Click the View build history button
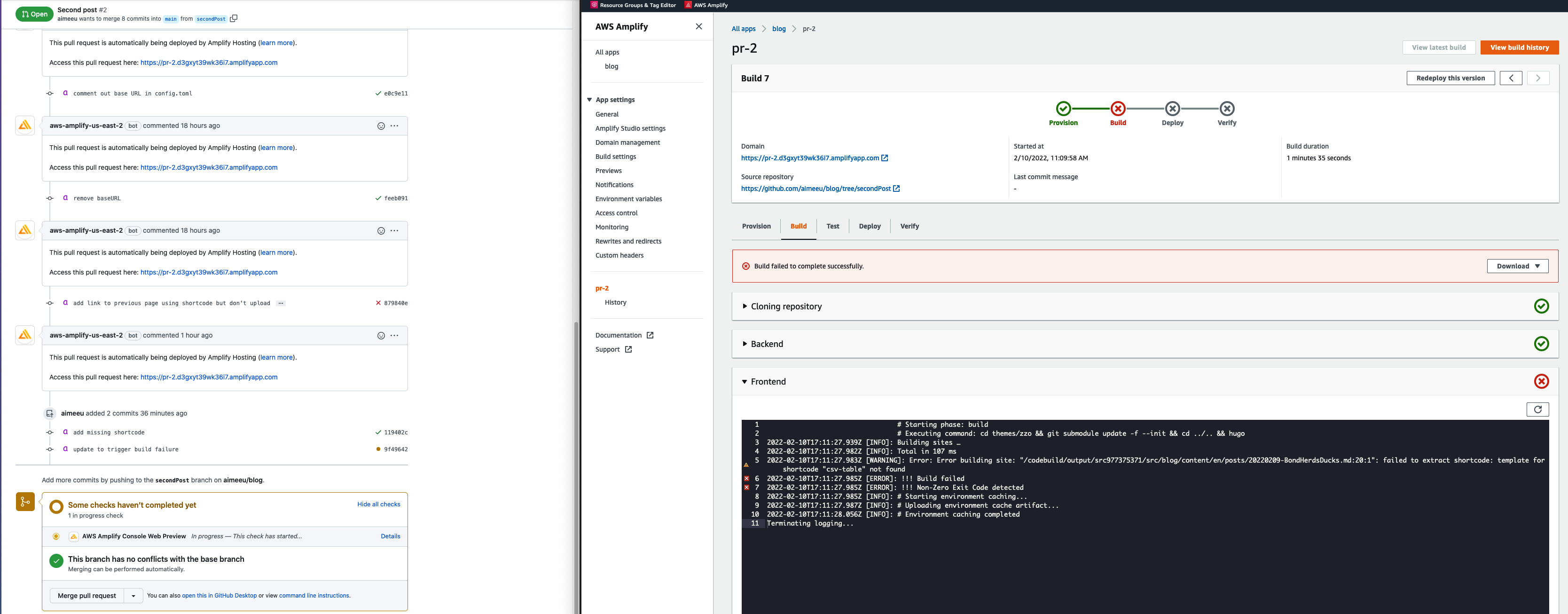The width and height of the screenshot is (1568, 614). pyautogui.click(x=1519, y=47)
